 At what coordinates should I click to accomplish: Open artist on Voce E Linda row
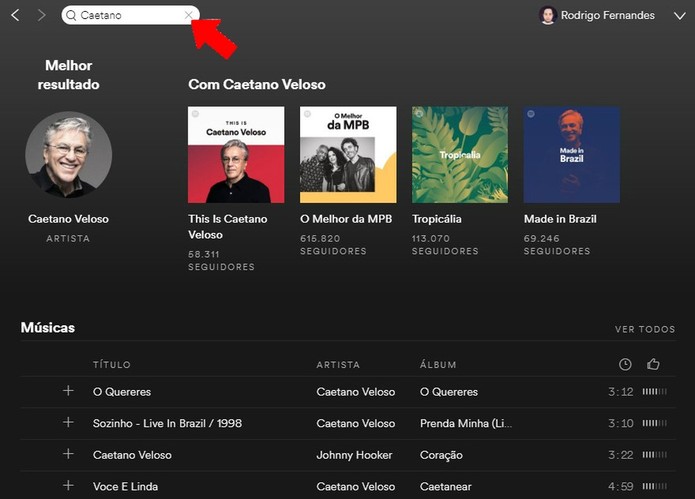click(355, 487)
